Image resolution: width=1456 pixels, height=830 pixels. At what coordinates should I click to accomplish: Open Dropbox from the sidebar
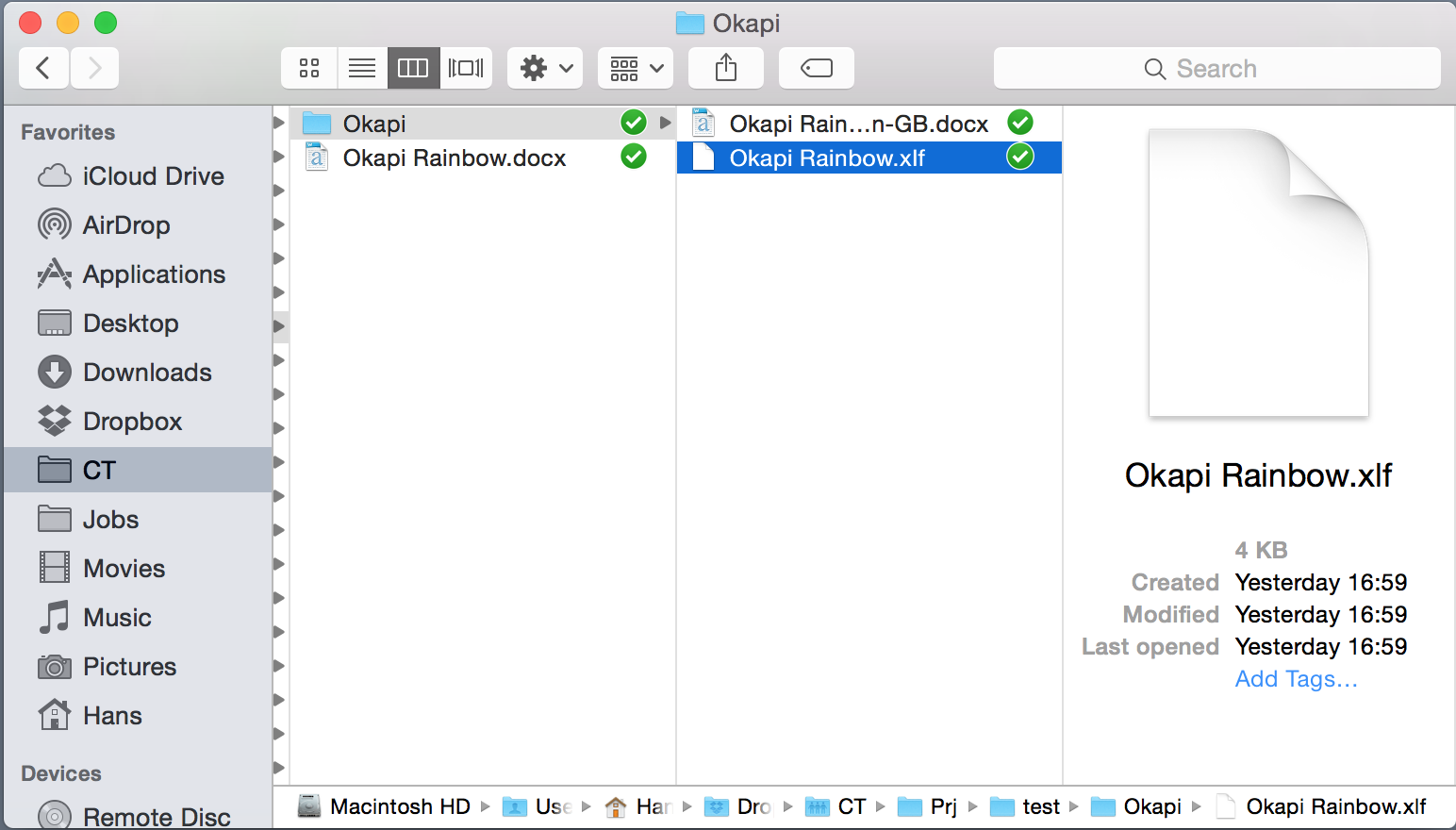(x=132, y=422)
